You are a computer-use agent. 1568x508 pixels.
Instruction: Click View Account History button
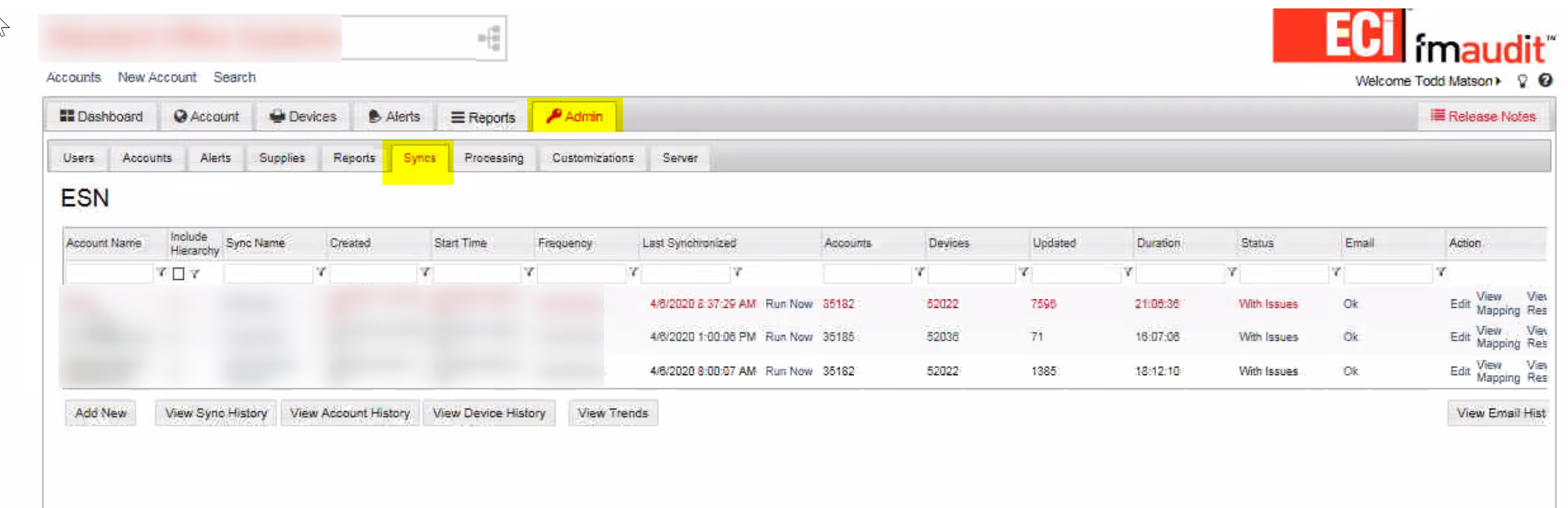(x=350, y=413)
